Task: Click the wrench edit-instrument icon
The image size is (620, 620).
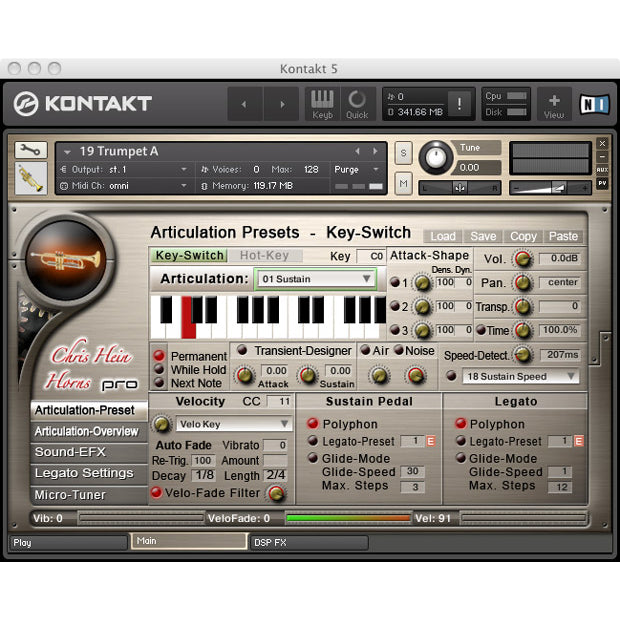Action: (x=31, y=151)
